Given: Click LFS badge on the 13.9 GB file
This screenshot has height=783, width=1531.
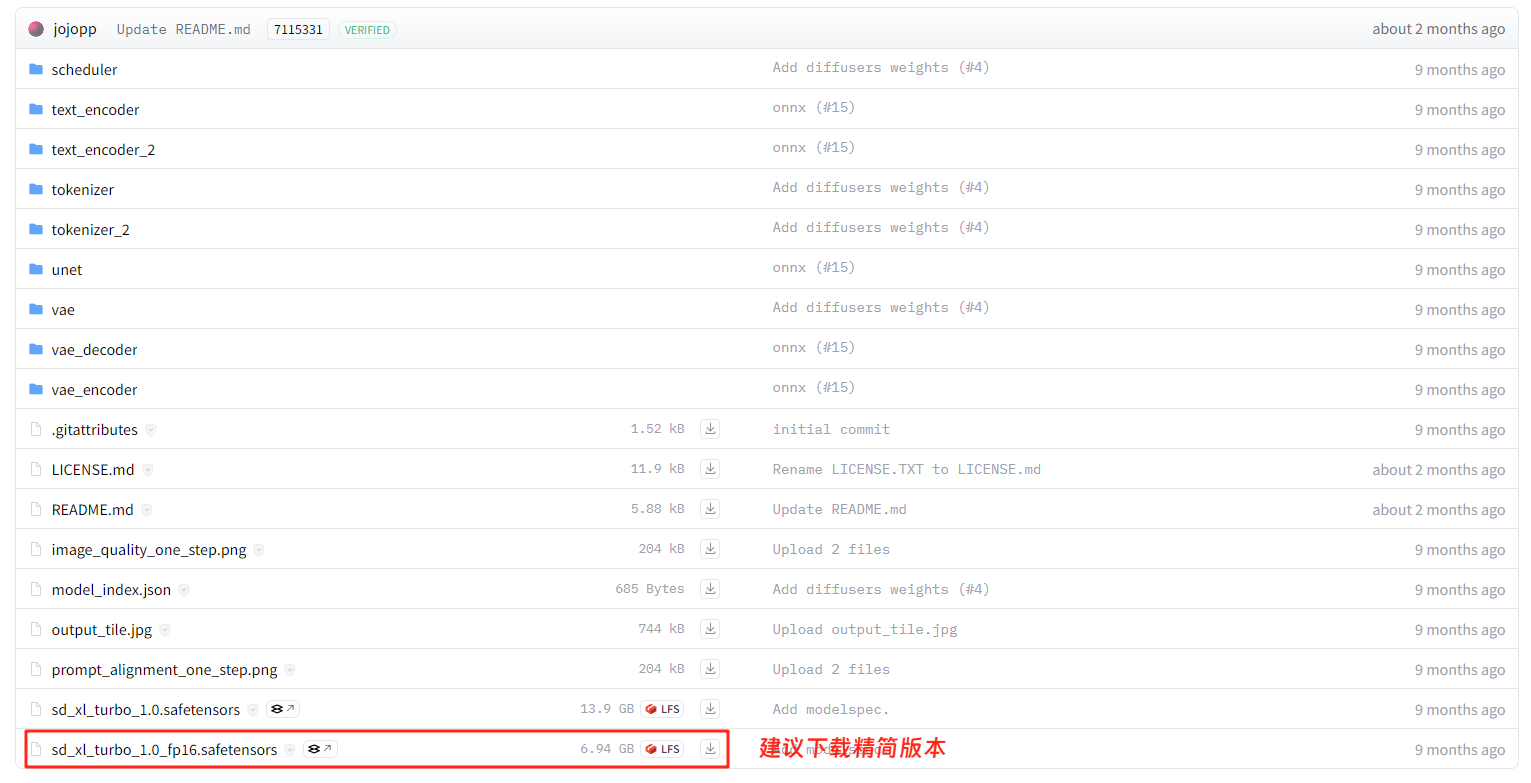Looking at the screenshot, I should (662, 709).
